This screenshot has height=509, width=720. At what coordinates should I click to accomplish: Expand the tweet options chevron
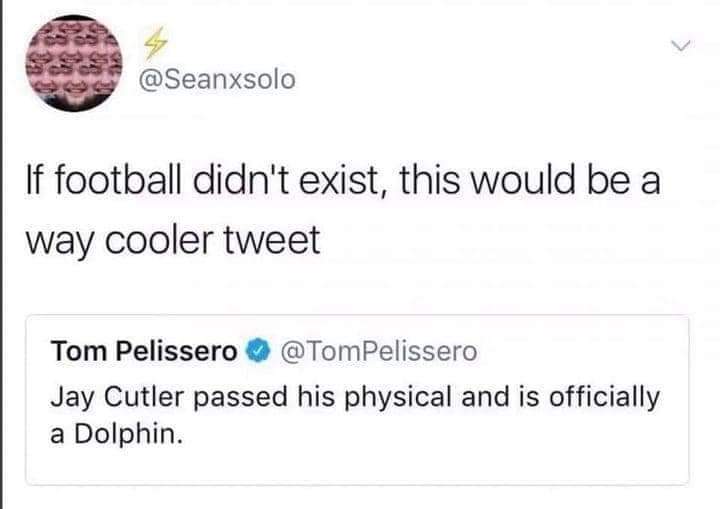pyautogui.click(x=681, y=45)
